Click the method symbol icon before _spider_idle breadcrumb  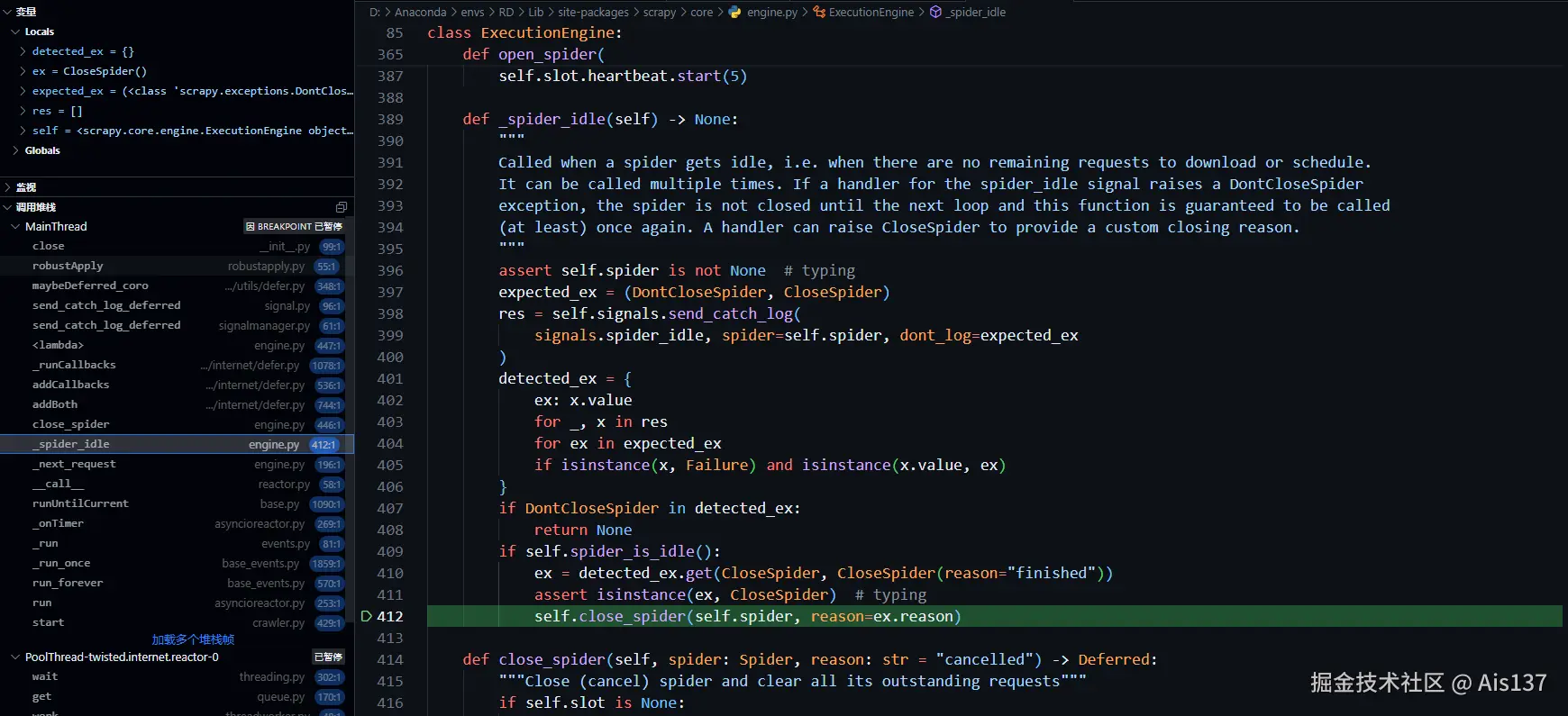tap(936, 12)
